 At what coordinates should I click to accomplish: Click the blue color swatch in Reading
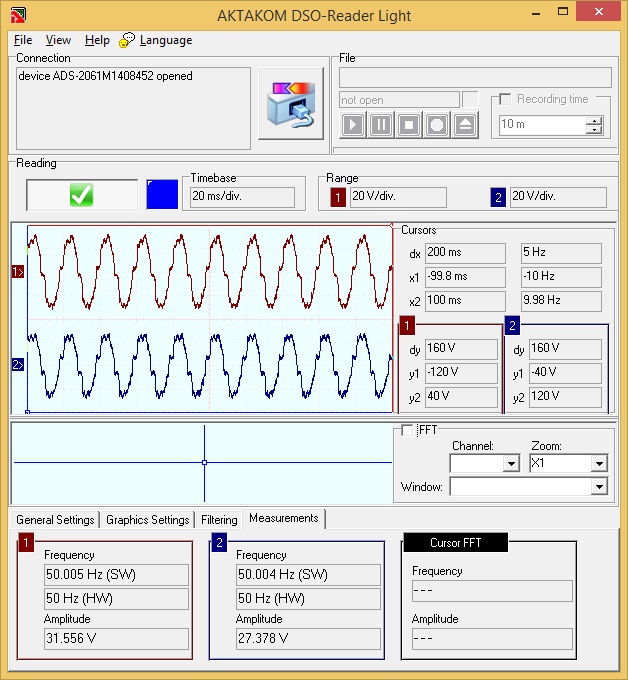click(161, 194)
